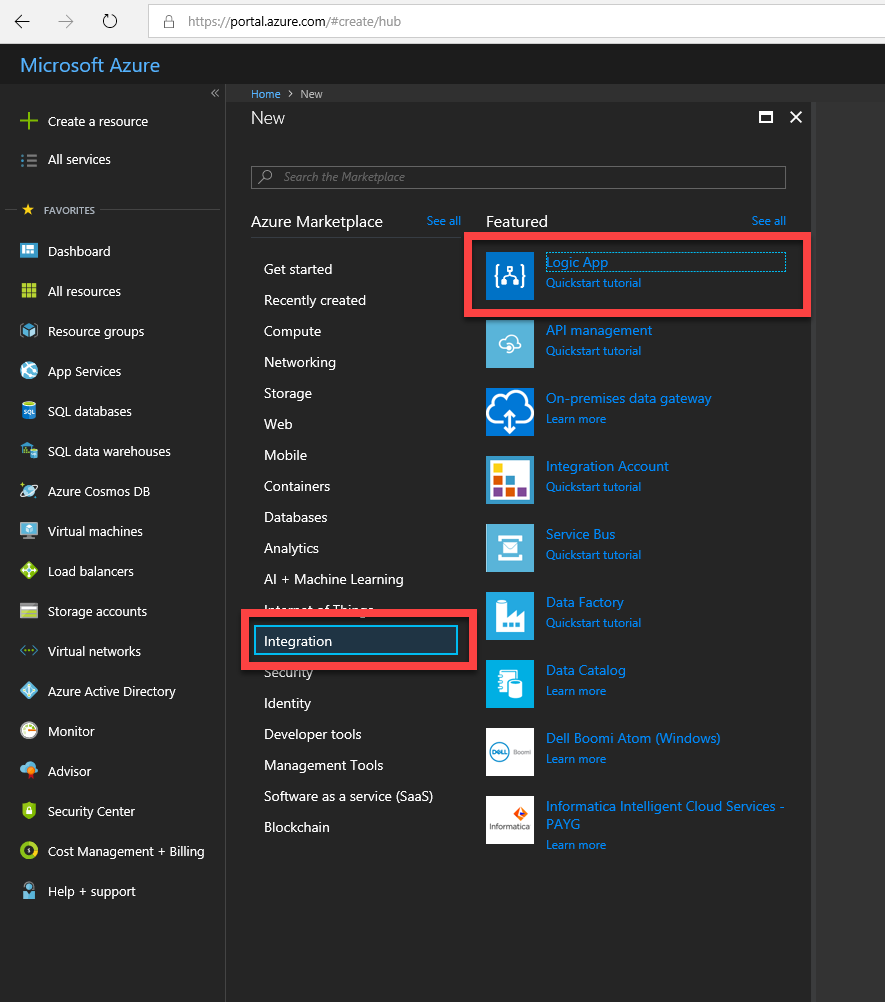Viewport: 885px width, 1002px height.
Task: Select the Databases marketplace category
Action: pyautogui.click(x=295, y=517)
